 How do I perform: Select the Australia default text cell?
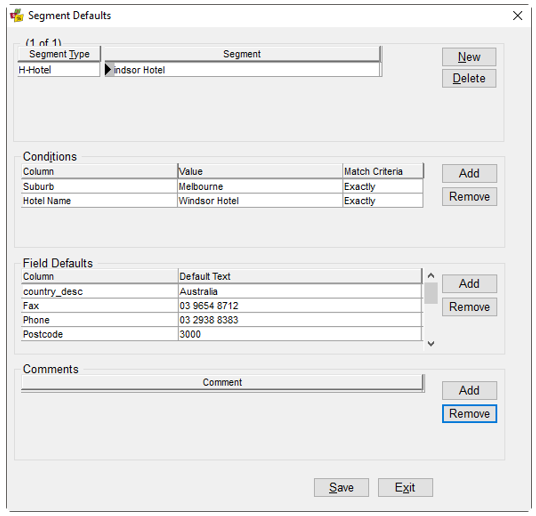pyautogui.click(x=300, y=292)
